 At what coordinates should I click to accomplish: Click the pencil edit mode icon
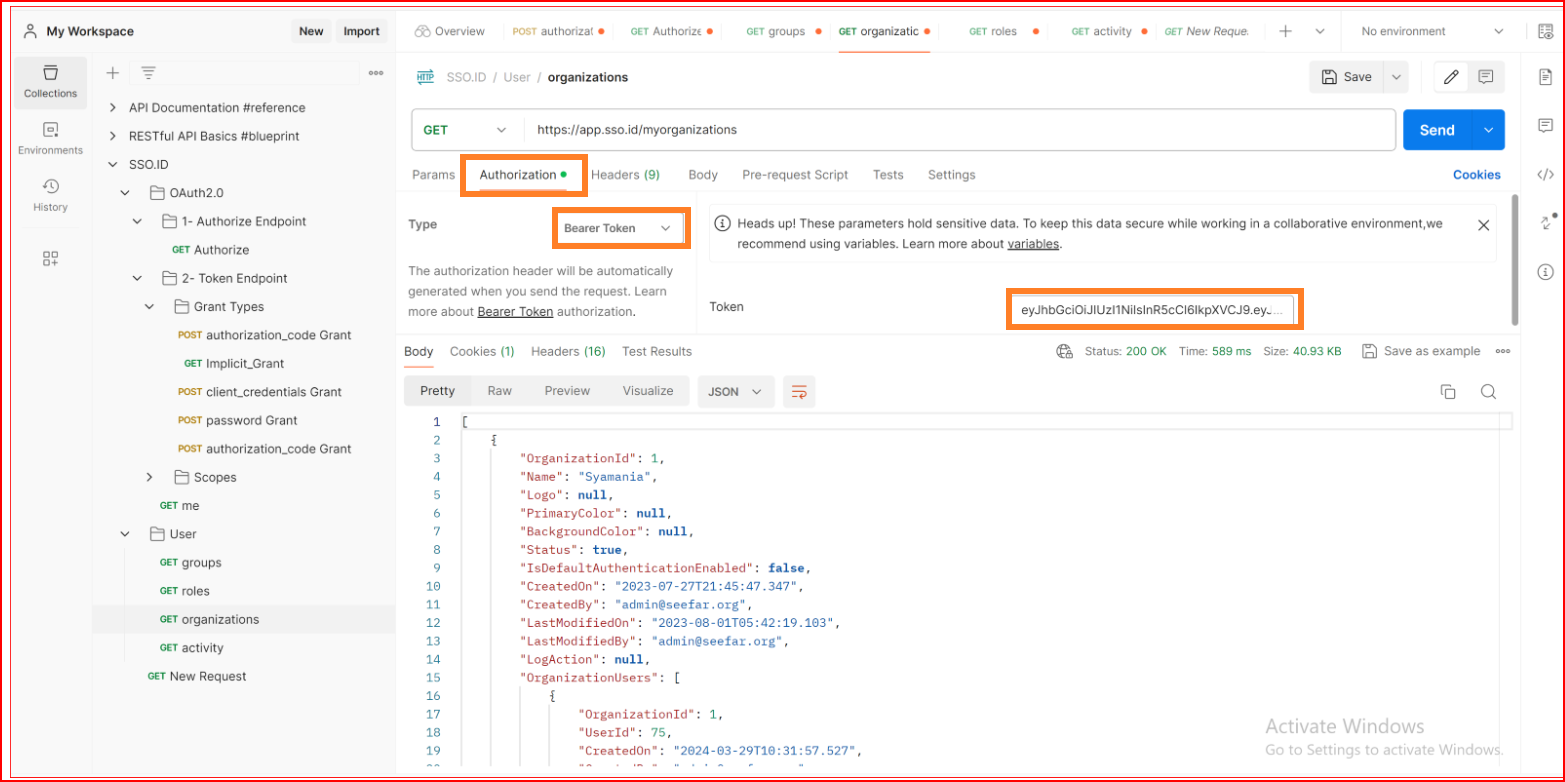[1451, 77]
